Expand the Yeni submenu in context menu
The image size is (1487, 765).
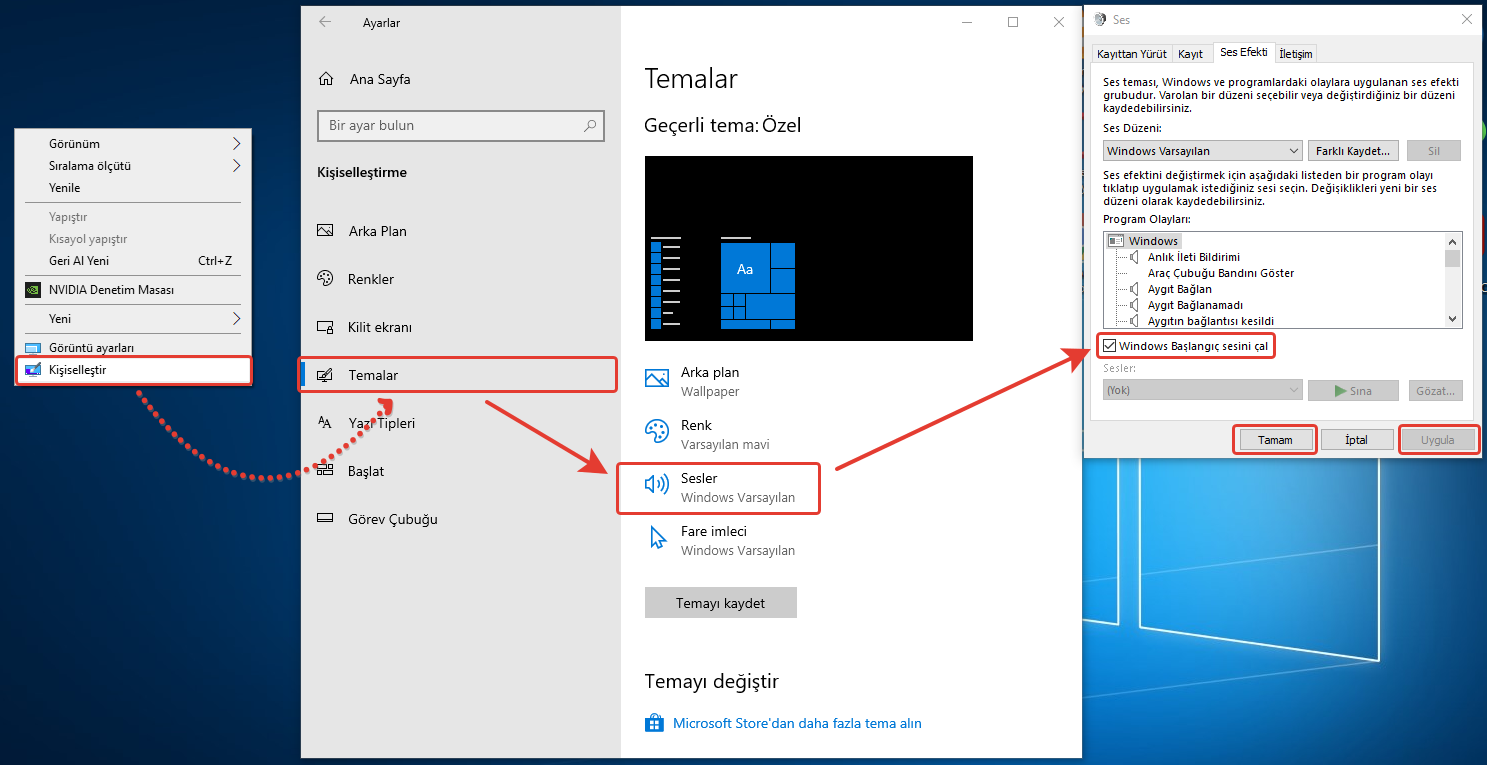pyautogui.click(x=237, y=319)
